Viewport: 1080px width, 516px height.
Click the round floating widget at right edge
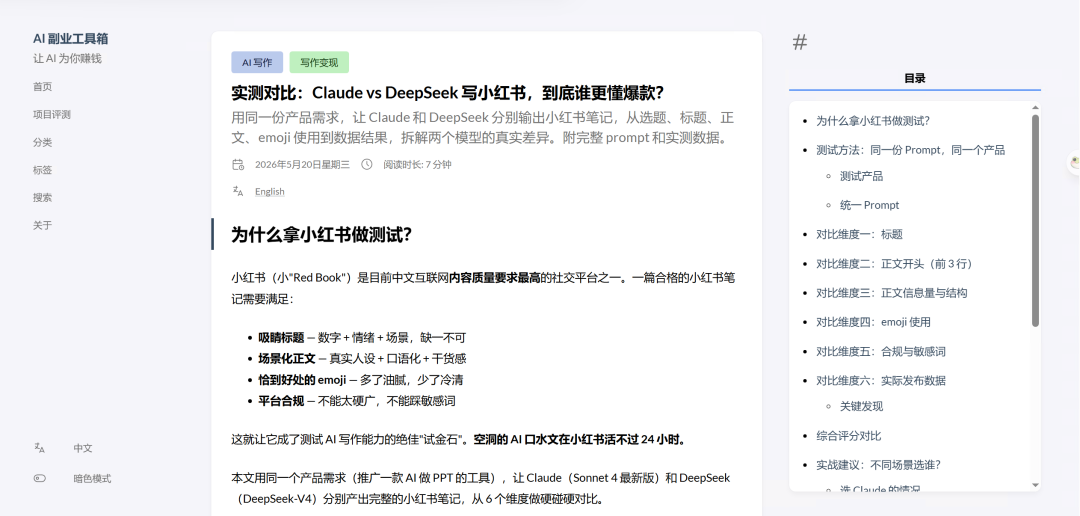(x=1074, y=162)
